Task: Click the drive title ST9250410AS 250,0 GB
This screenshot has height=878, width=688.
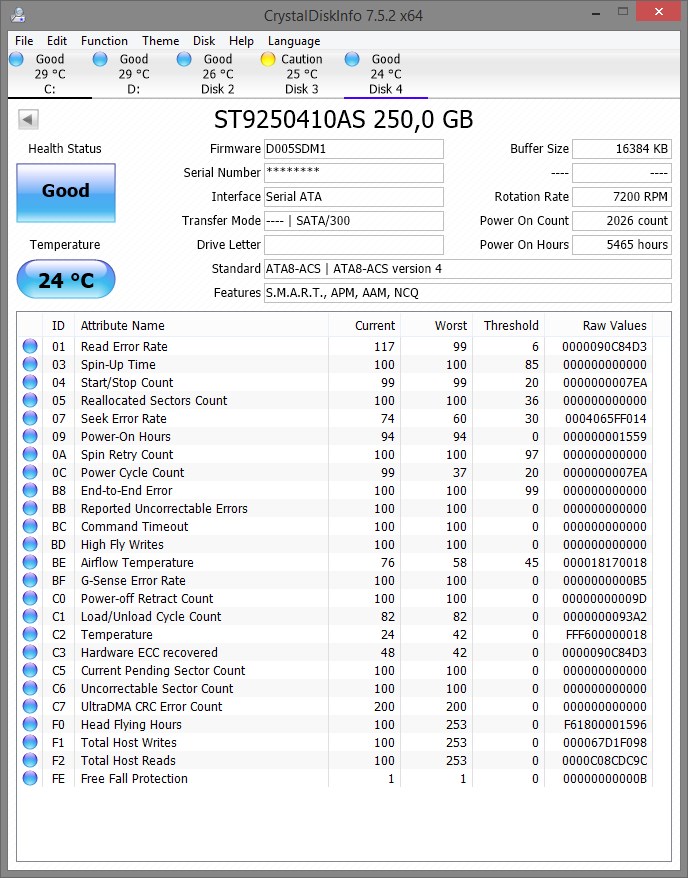Action: click(x=343, y=119)
